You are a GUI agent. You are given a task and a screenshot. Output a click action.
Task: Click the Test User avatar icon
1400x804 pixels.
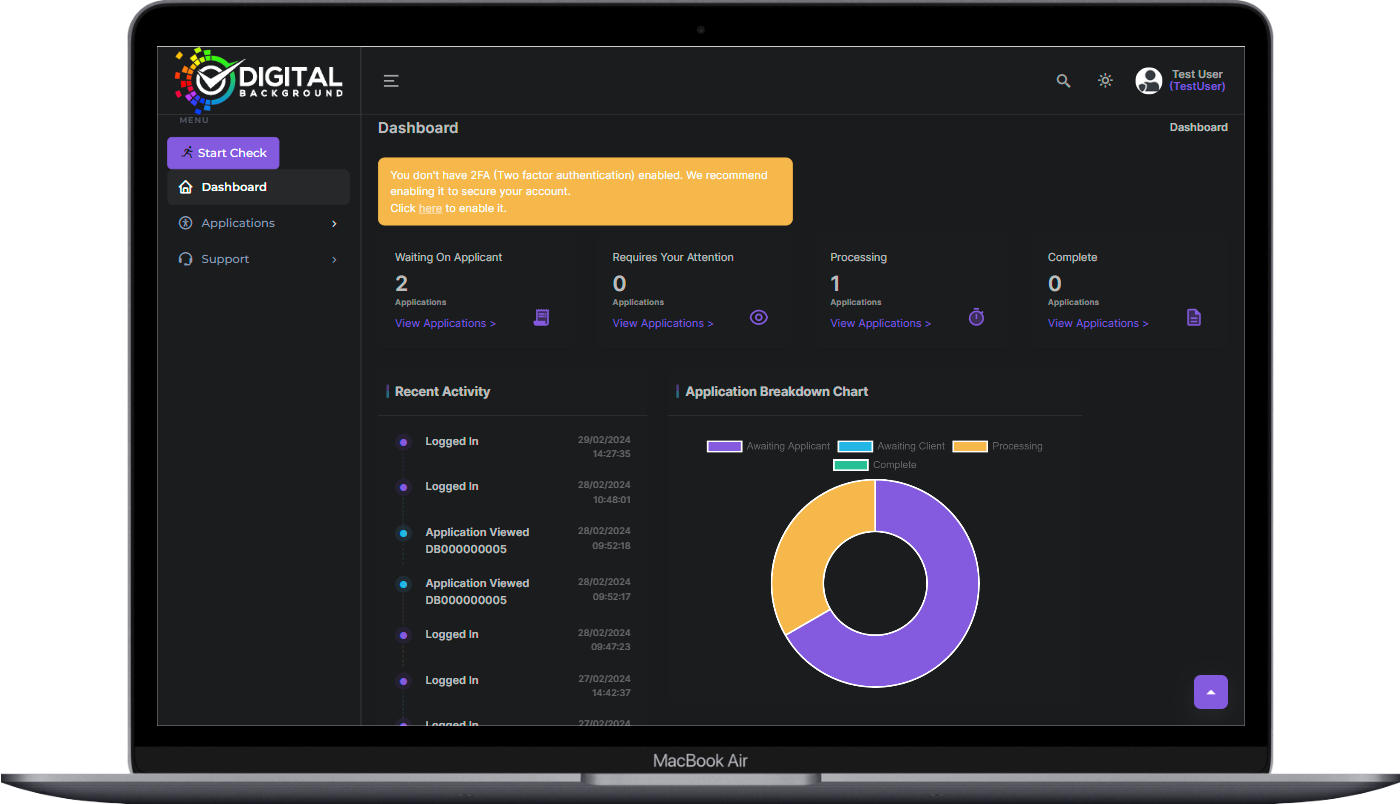pyautogui.click(x=1148, y=81)
